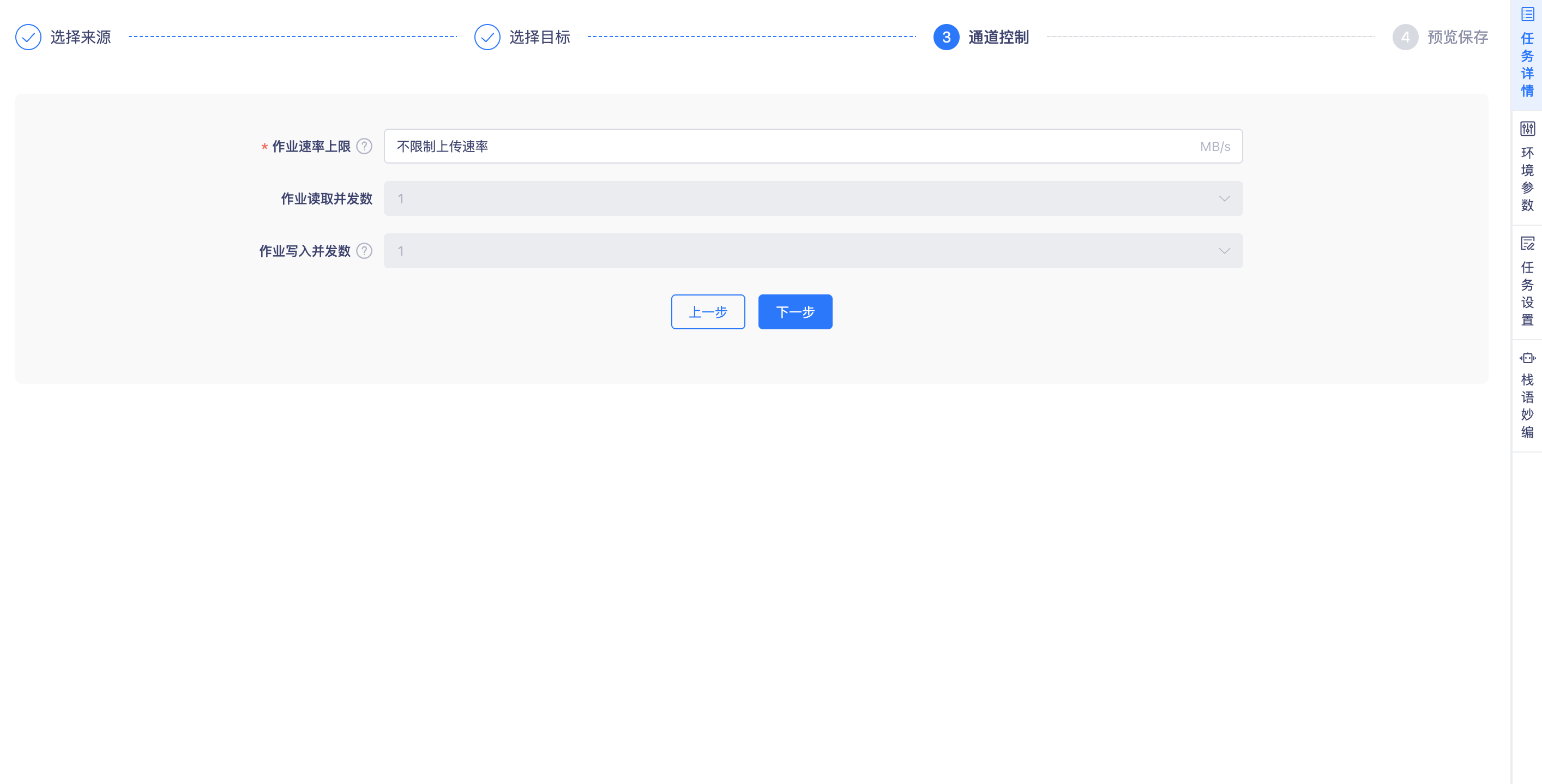Switch to 环境参数 side tab label

pos(1527,179)
